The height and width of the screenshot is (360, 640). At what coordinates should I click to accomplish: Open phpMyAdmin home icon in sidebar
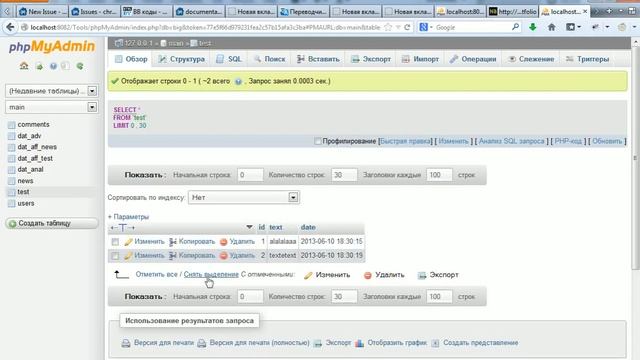pos(24,66)
